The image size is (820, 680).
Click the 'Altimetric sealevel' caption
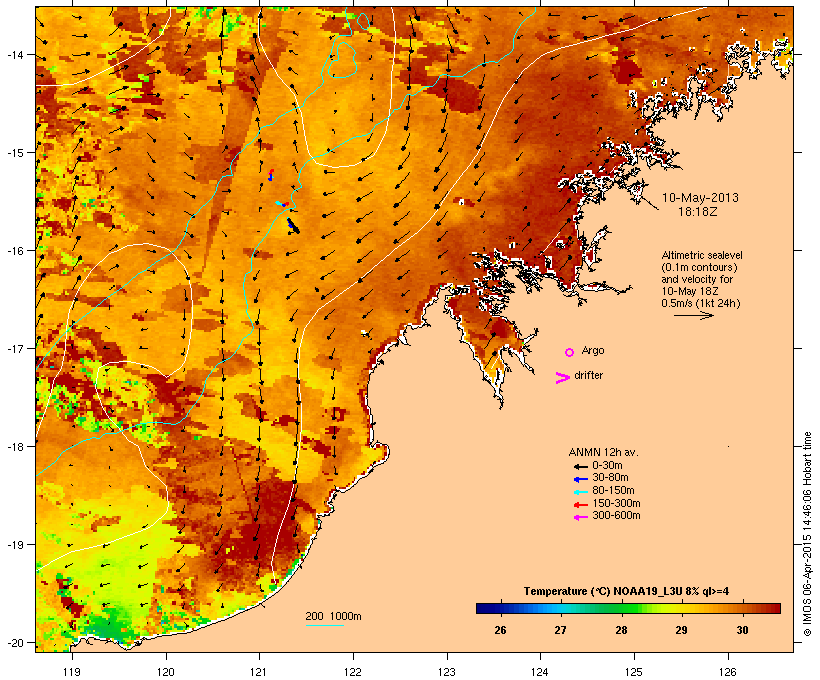click(702, 255)
